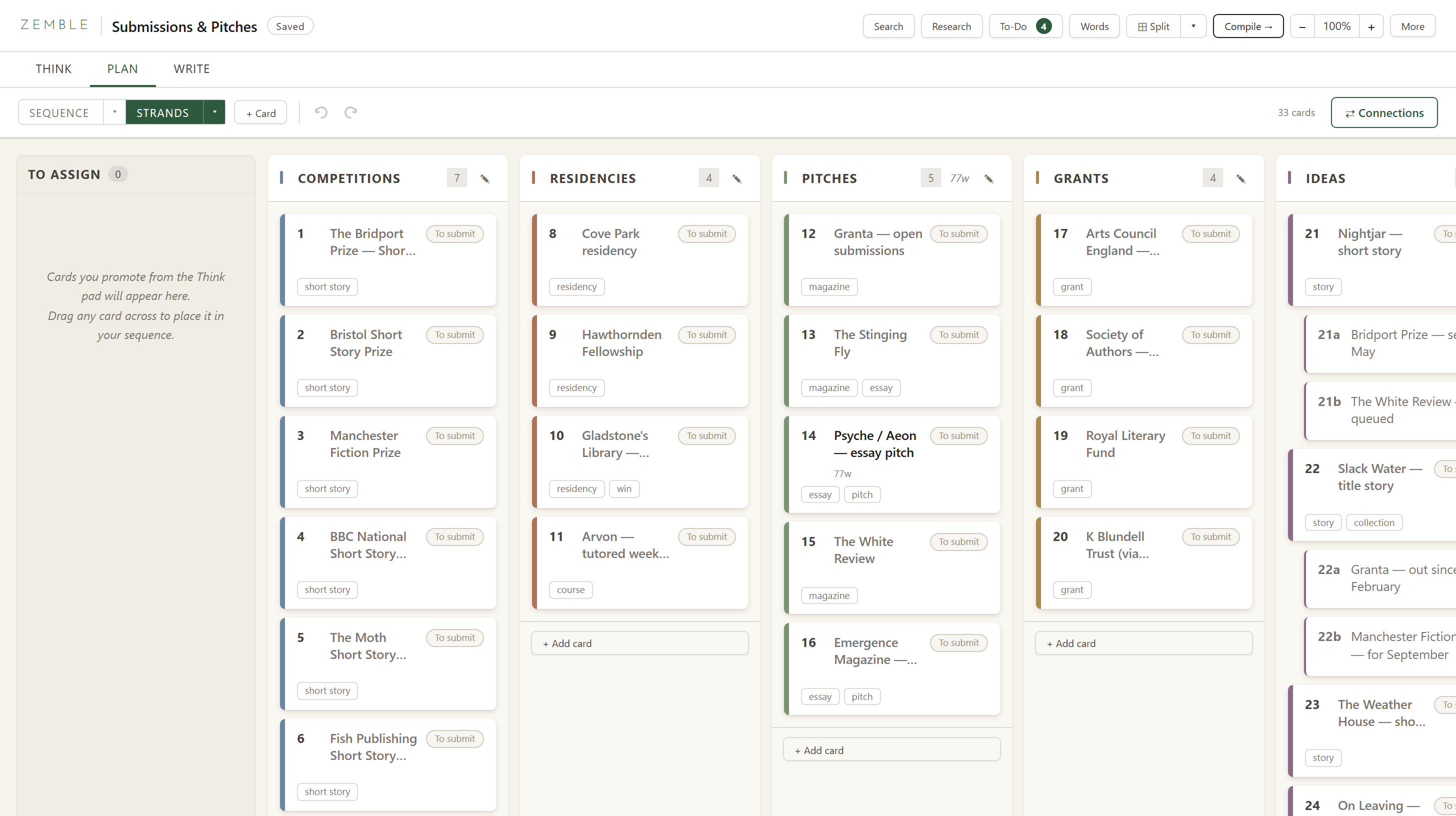This screenshot has height=816, width=1456.
Task: Change status on Granta open submissions card
Action: click(959, 234)
